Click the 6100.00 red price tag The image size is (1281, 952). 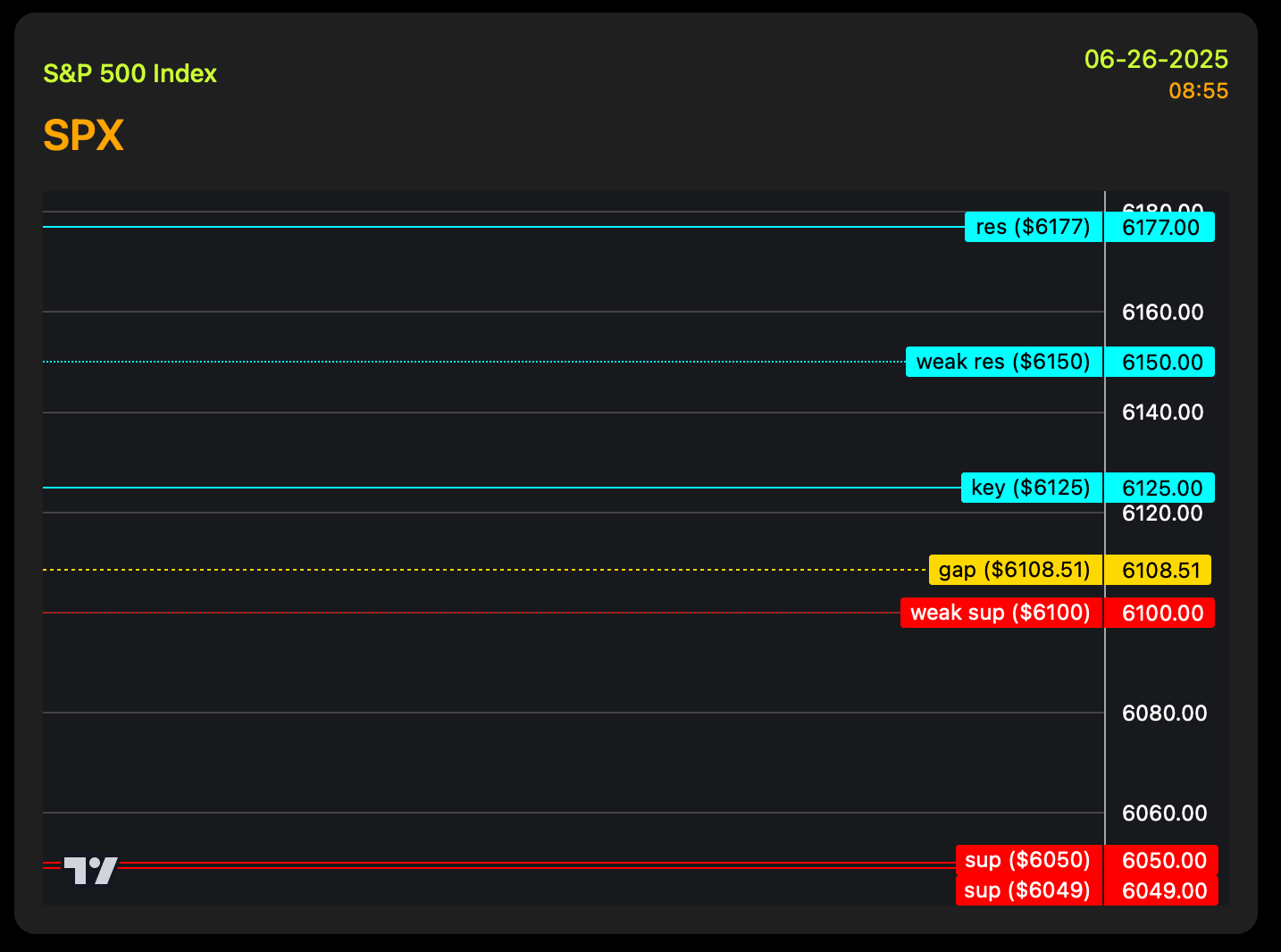[x=1160, y=613]
